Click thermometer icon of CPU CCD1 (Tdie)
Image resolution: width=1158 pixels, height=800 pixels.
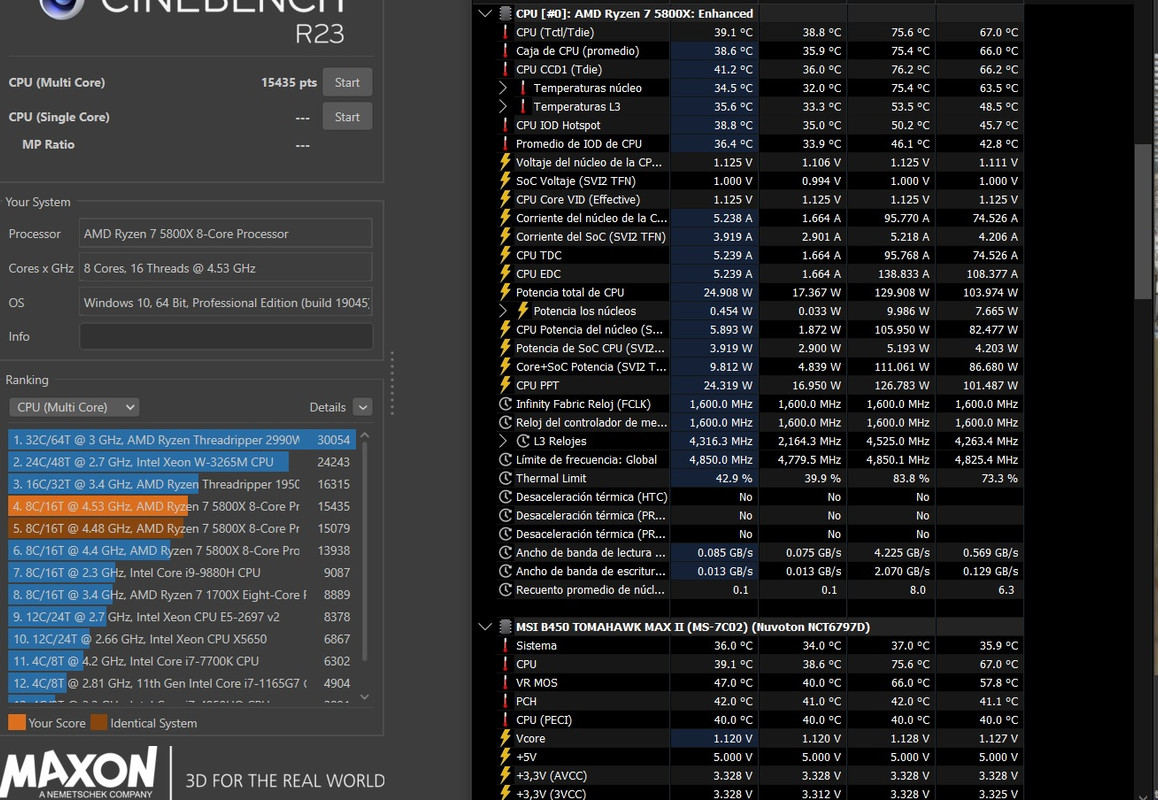pos(505,69)
